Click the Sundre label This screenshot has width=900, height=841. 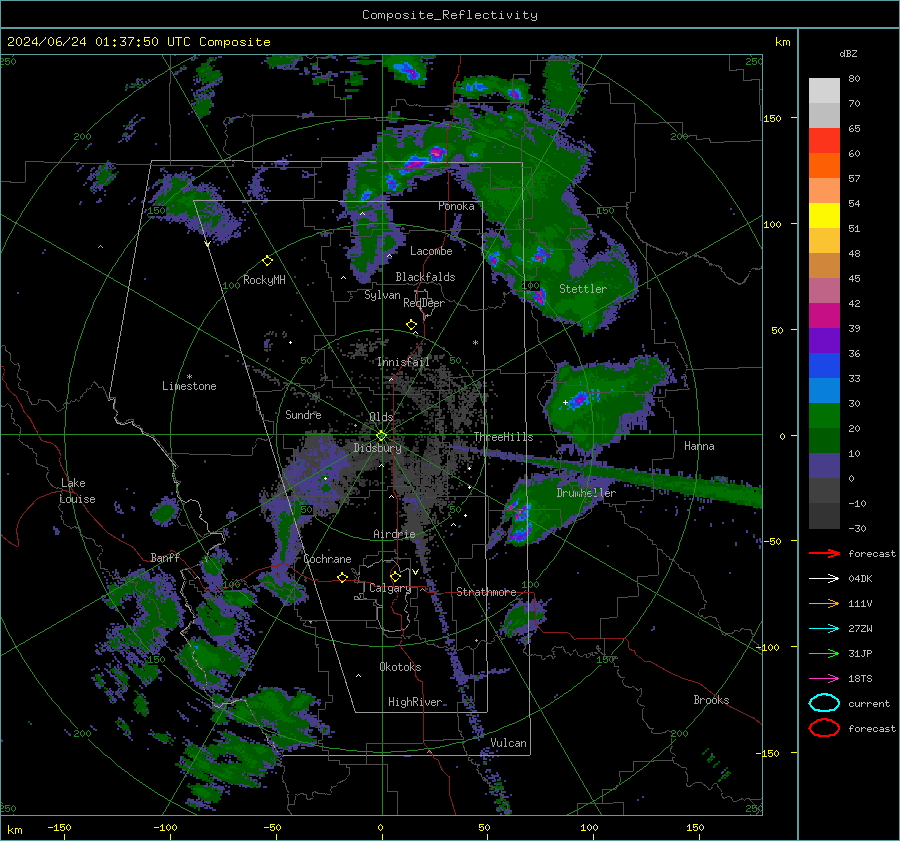click(303, 414)
